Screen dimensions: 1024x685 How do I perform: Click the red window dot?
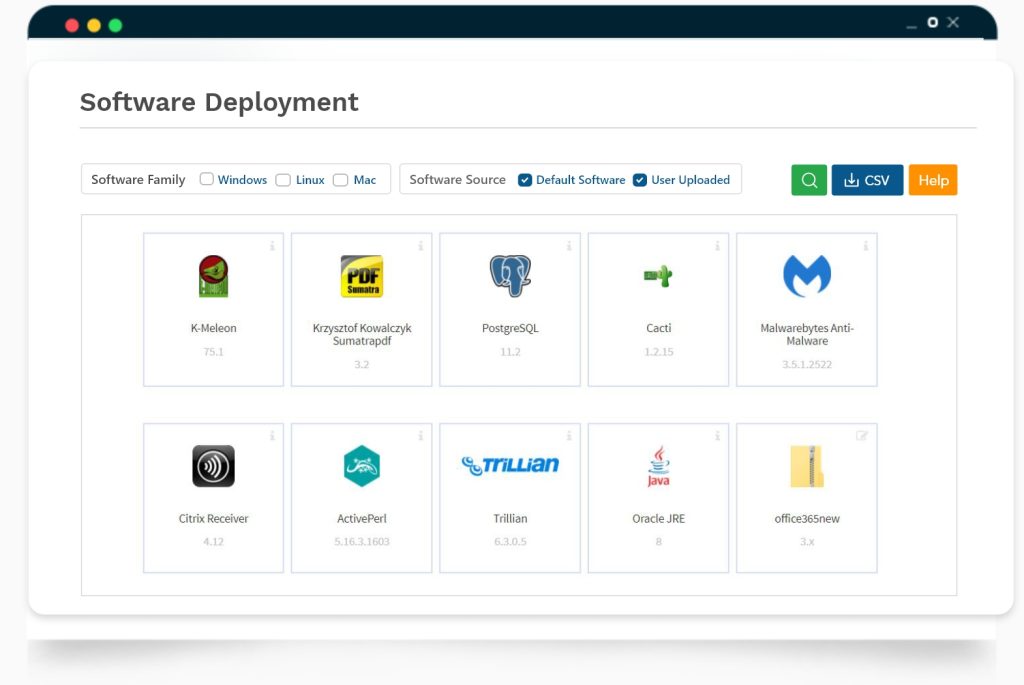click(72, 25)
